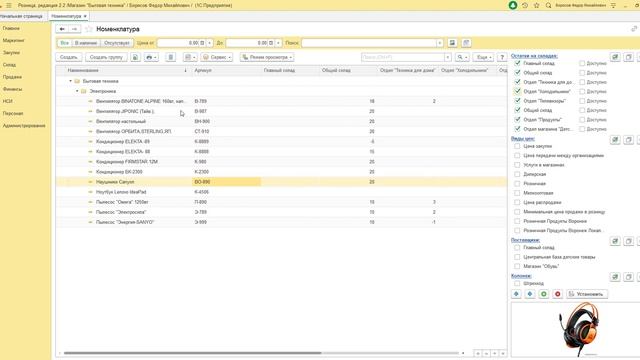Add Номенклатура to favorites with the star
Screen dimensions: 640x360
89,29
